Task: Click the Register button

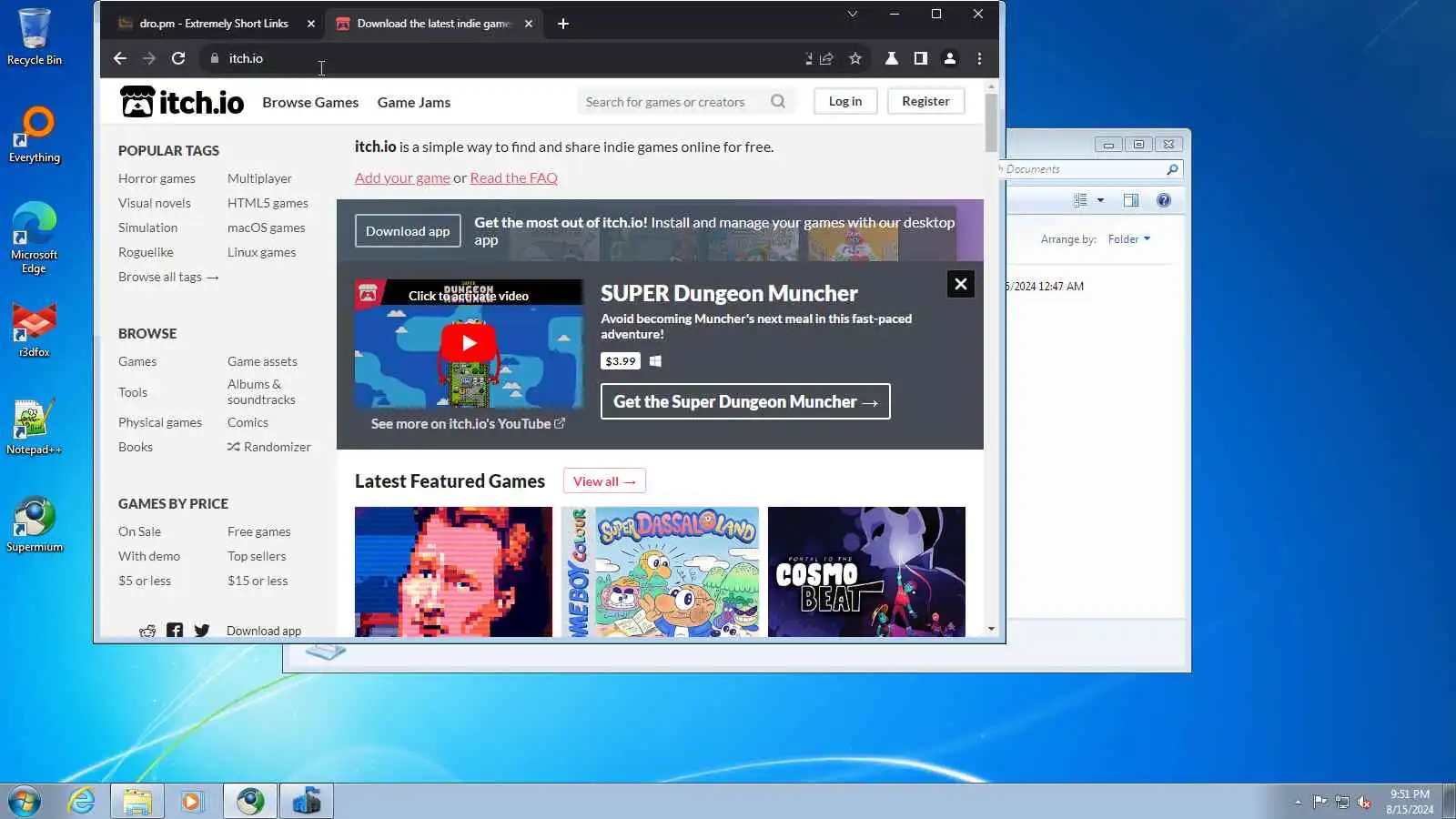Action: 925,101
